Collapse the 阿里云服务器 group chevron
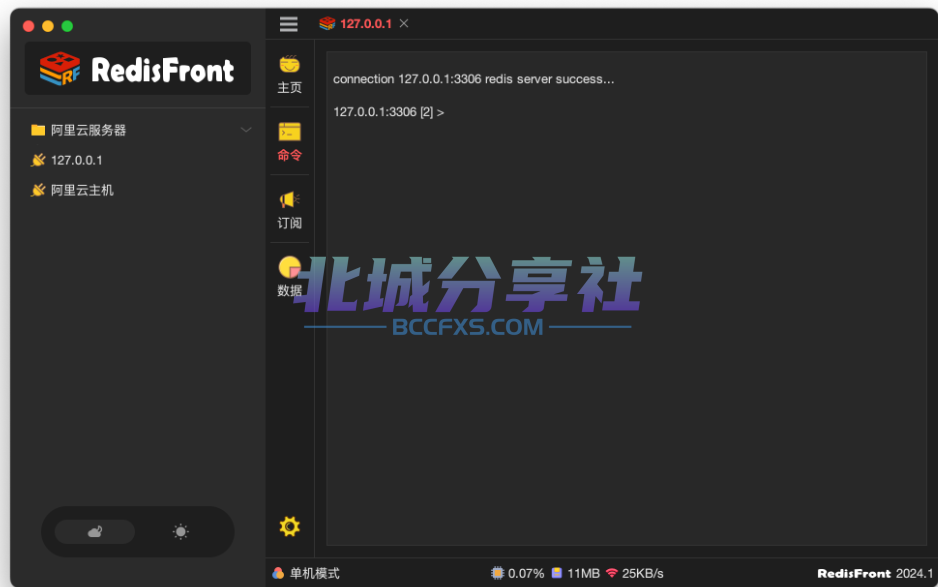The width and height of the screenshot is (938, 587). 246,130
